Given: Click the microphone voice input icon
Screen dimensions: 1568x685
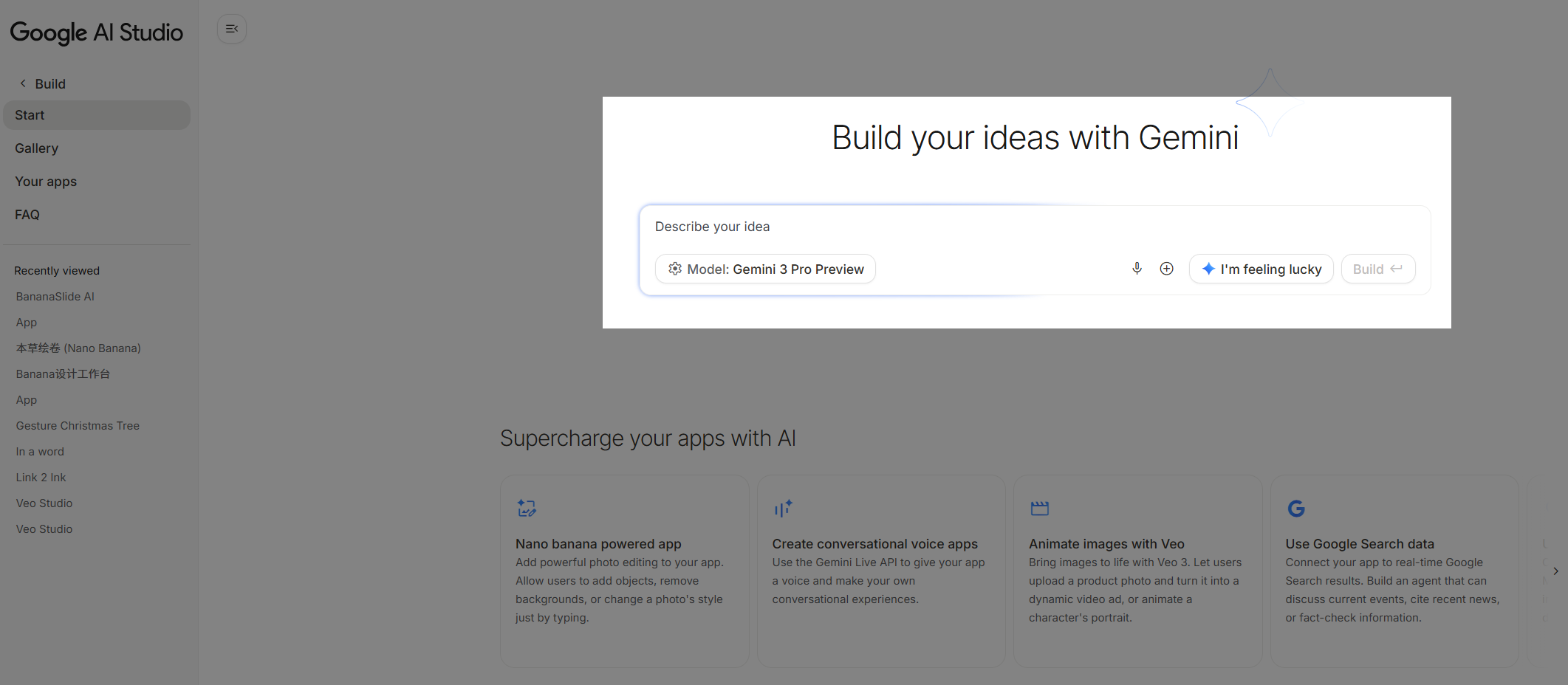Looking at the screenshot, I should [1137, 269].
